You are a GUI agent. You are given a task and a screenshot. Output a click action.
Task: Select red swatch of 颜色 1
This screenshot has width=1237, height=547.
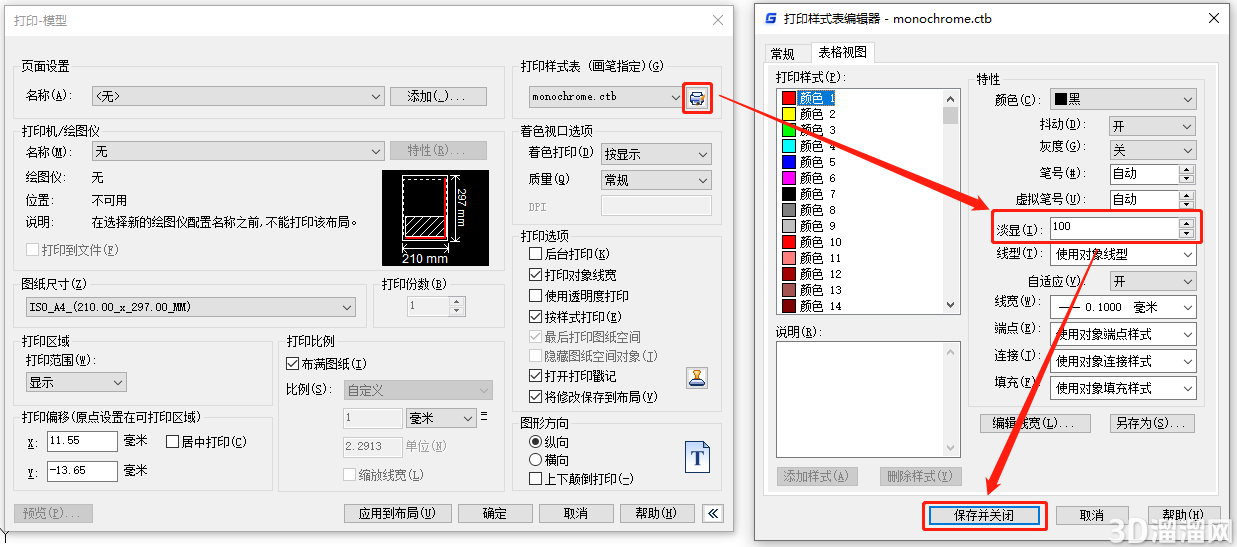[788, 98]
